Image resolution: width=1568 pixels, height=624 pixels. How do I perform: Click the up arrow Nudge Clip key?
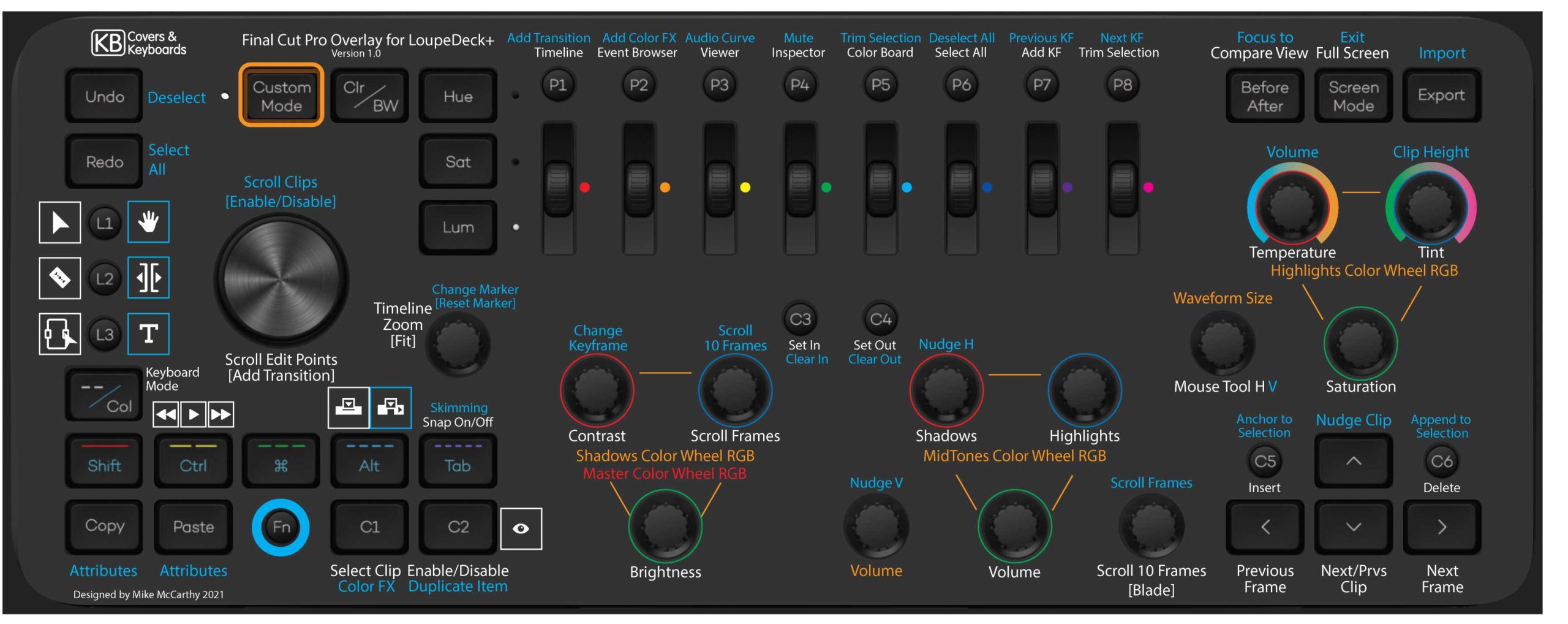(x=1354, y=462)
